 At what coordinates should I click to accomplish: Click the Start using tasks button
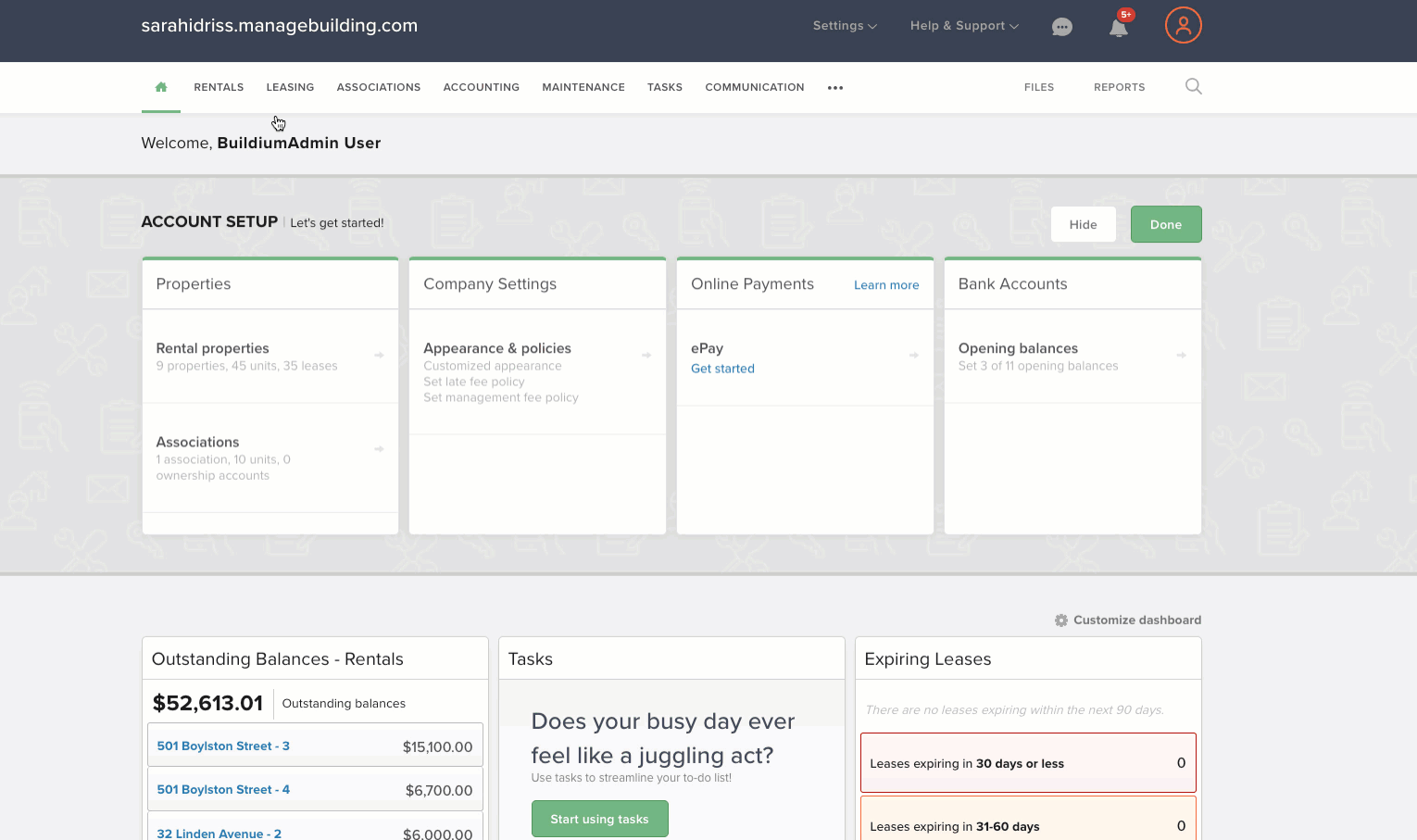click(x=599, y=819)
